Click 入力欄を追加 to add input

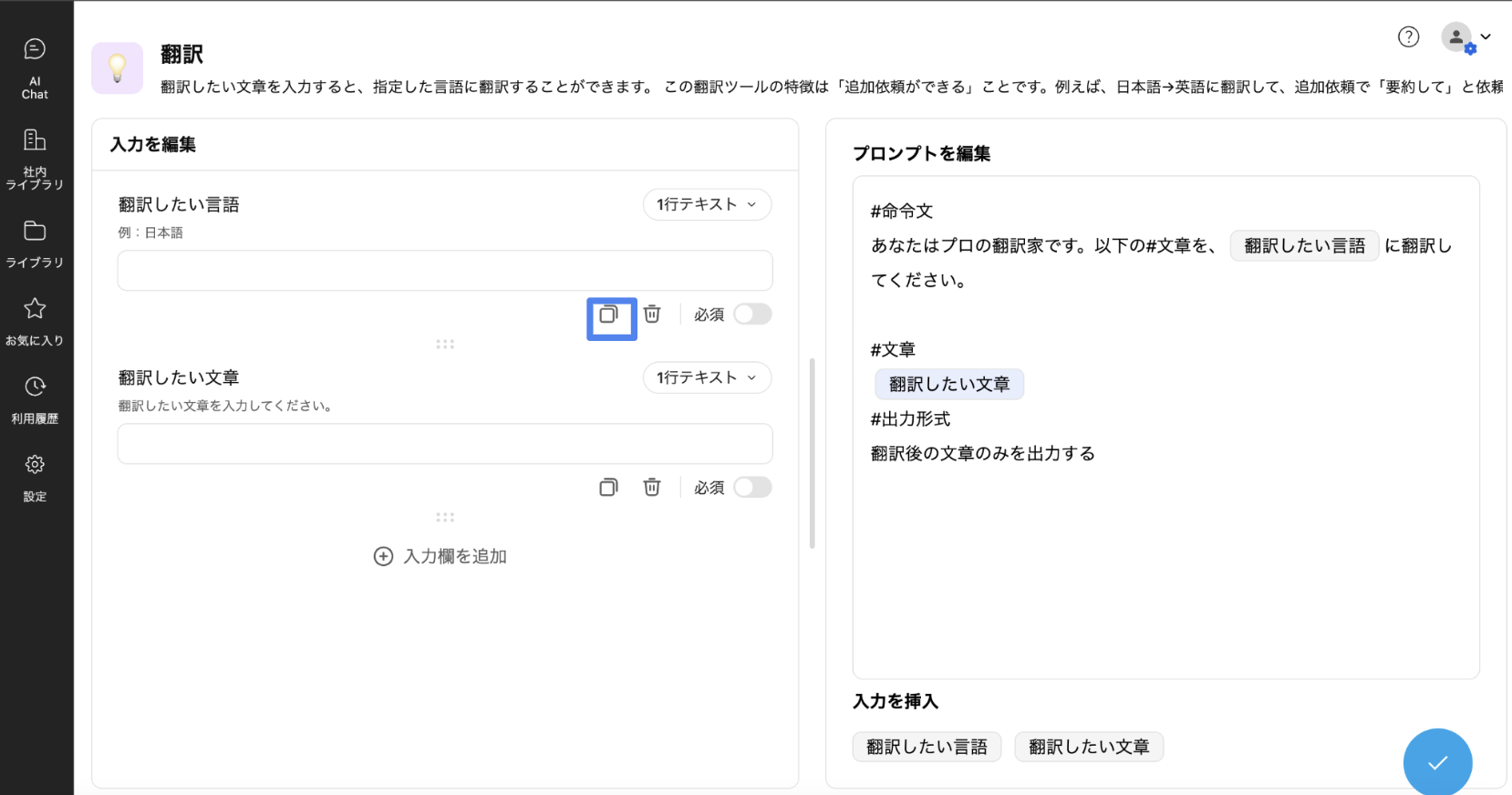tap(440, 556)
